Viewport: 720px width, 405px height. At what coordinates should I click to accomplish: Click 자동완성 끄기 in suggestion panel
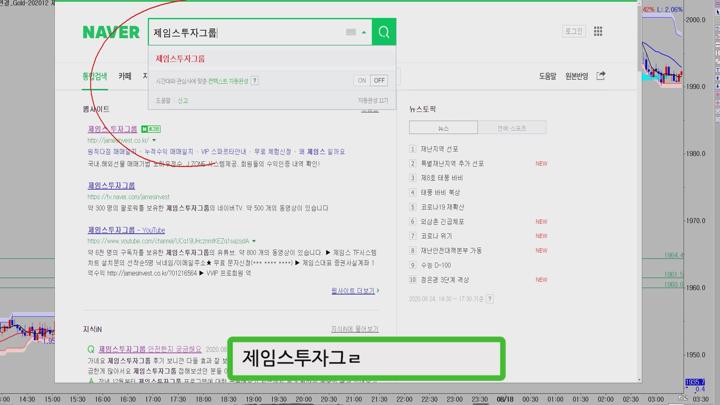(x=373, y=101)
